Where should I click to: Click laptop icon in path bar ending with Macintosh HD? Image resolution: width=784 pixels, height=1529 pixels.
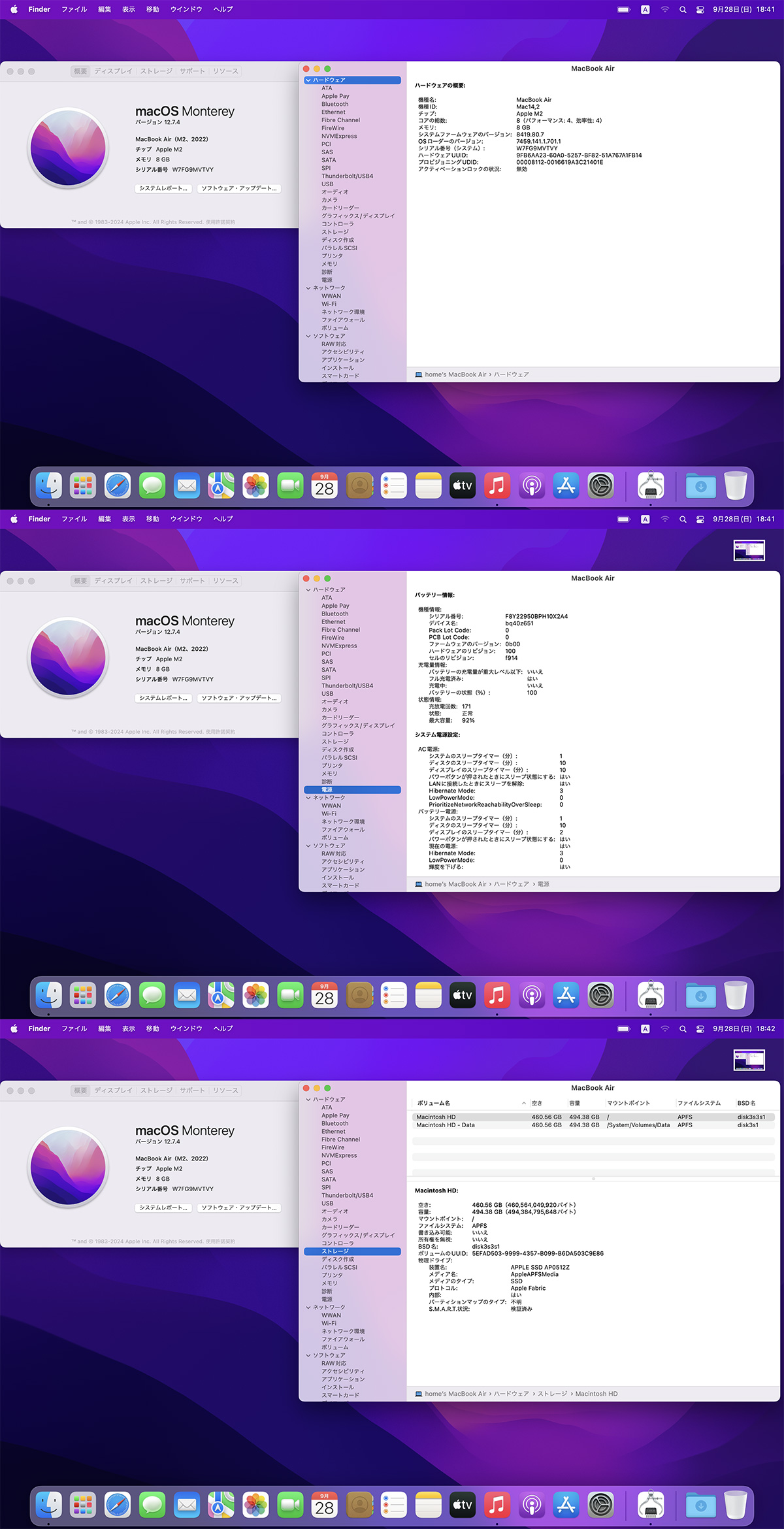coord(419,1394)
